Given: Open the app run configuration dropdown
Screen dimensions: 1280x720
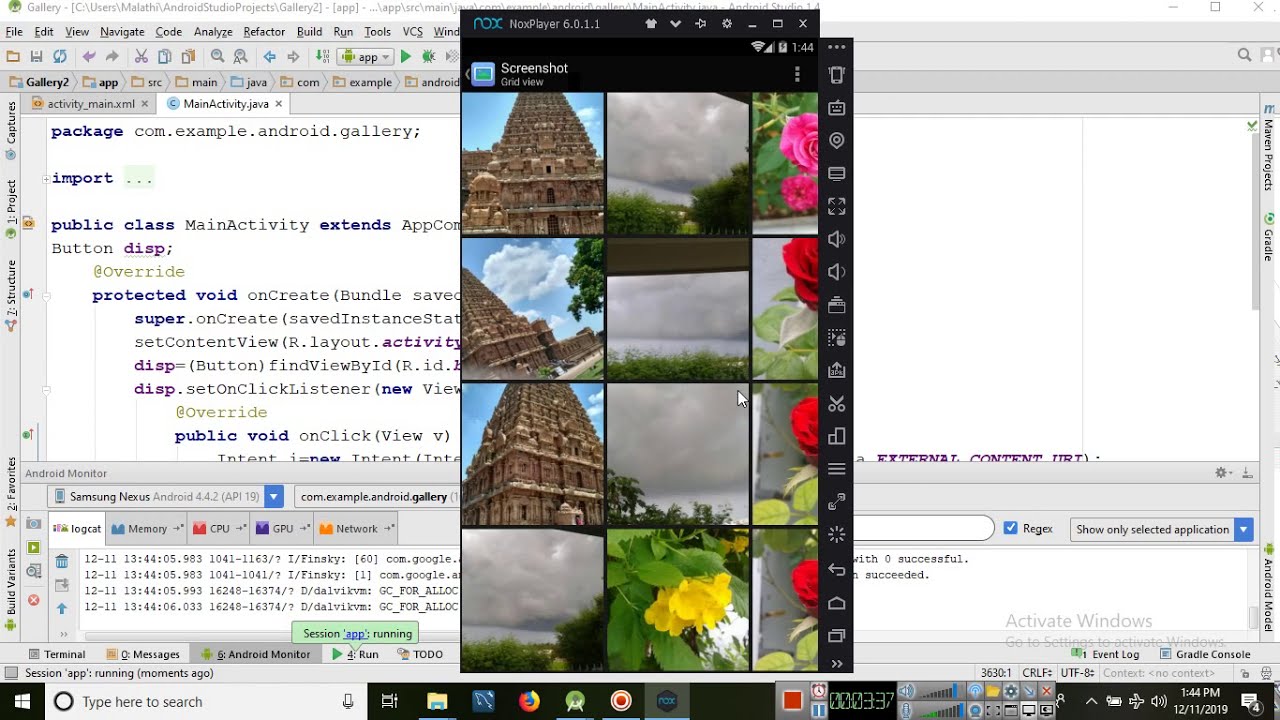Looking at the screenshot, I should pos(364,57).
